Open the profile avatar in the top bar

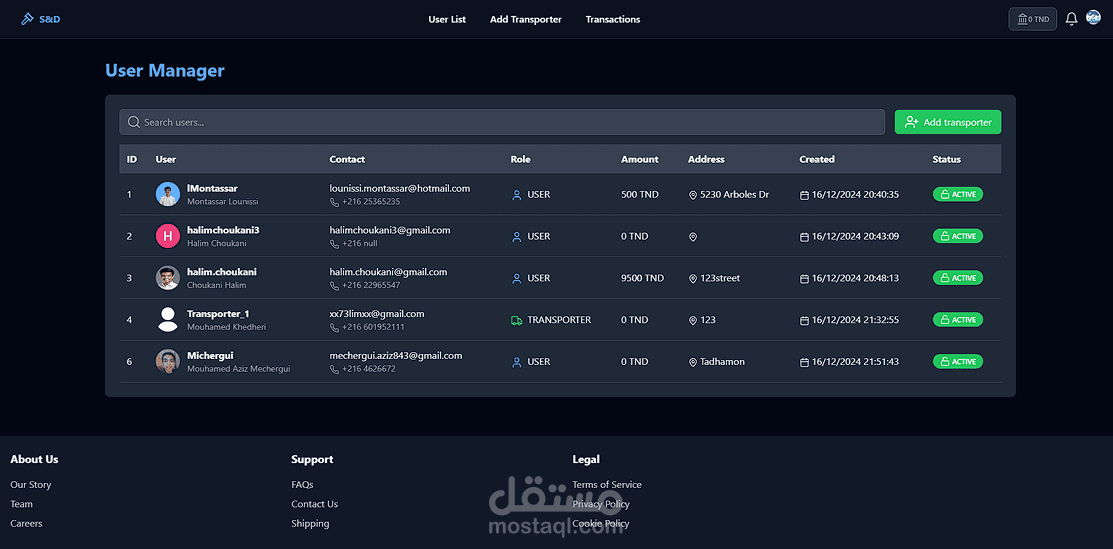pos(1093,18)
